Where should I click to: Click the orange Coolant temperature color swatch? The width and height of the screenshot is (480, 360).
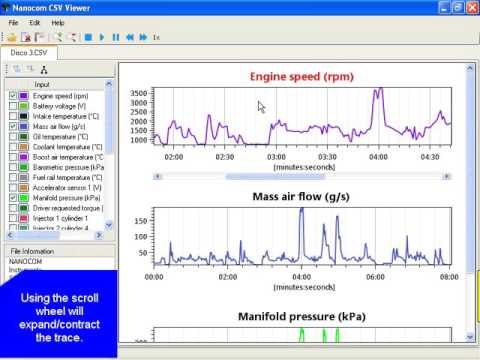point(24,147)
